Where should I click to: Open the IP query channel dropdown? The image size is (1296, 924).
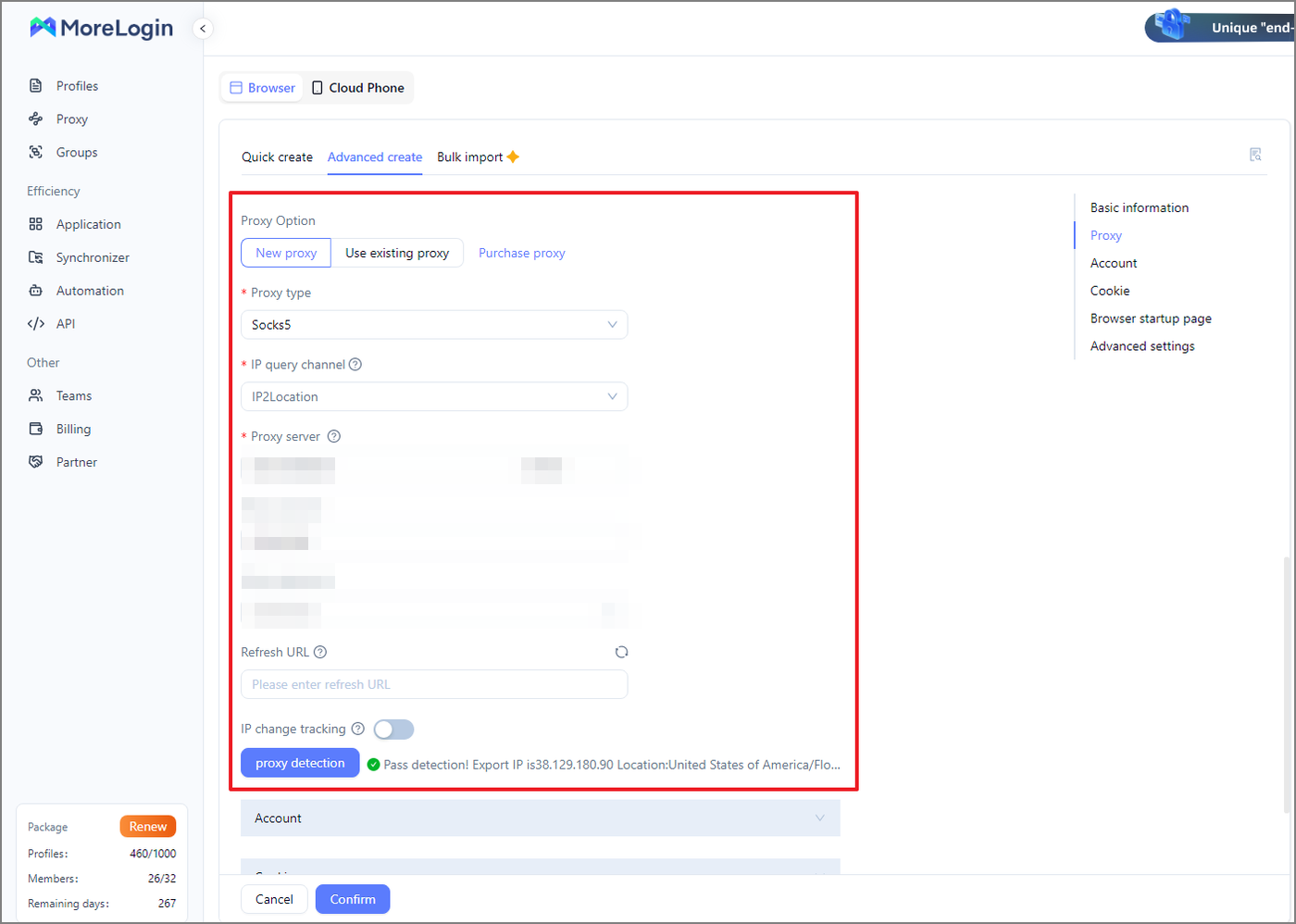(x=434, y=397)
